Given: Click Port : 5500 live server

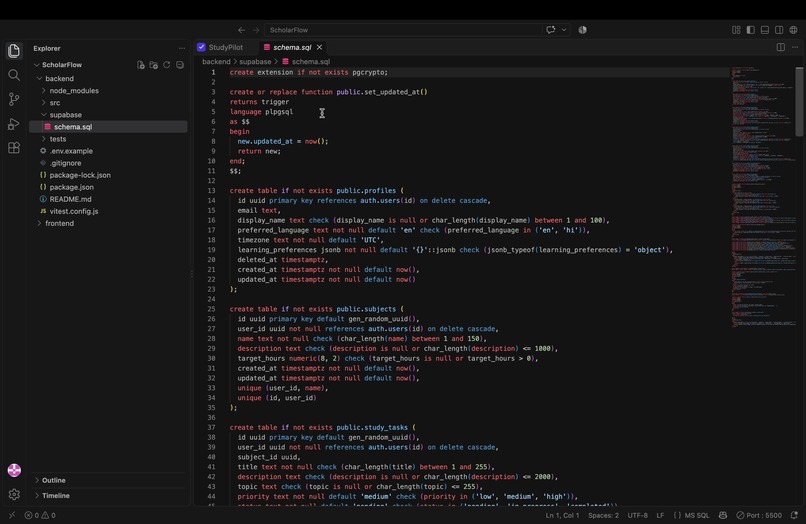Looking at the screenshot, I should [759, 515].
